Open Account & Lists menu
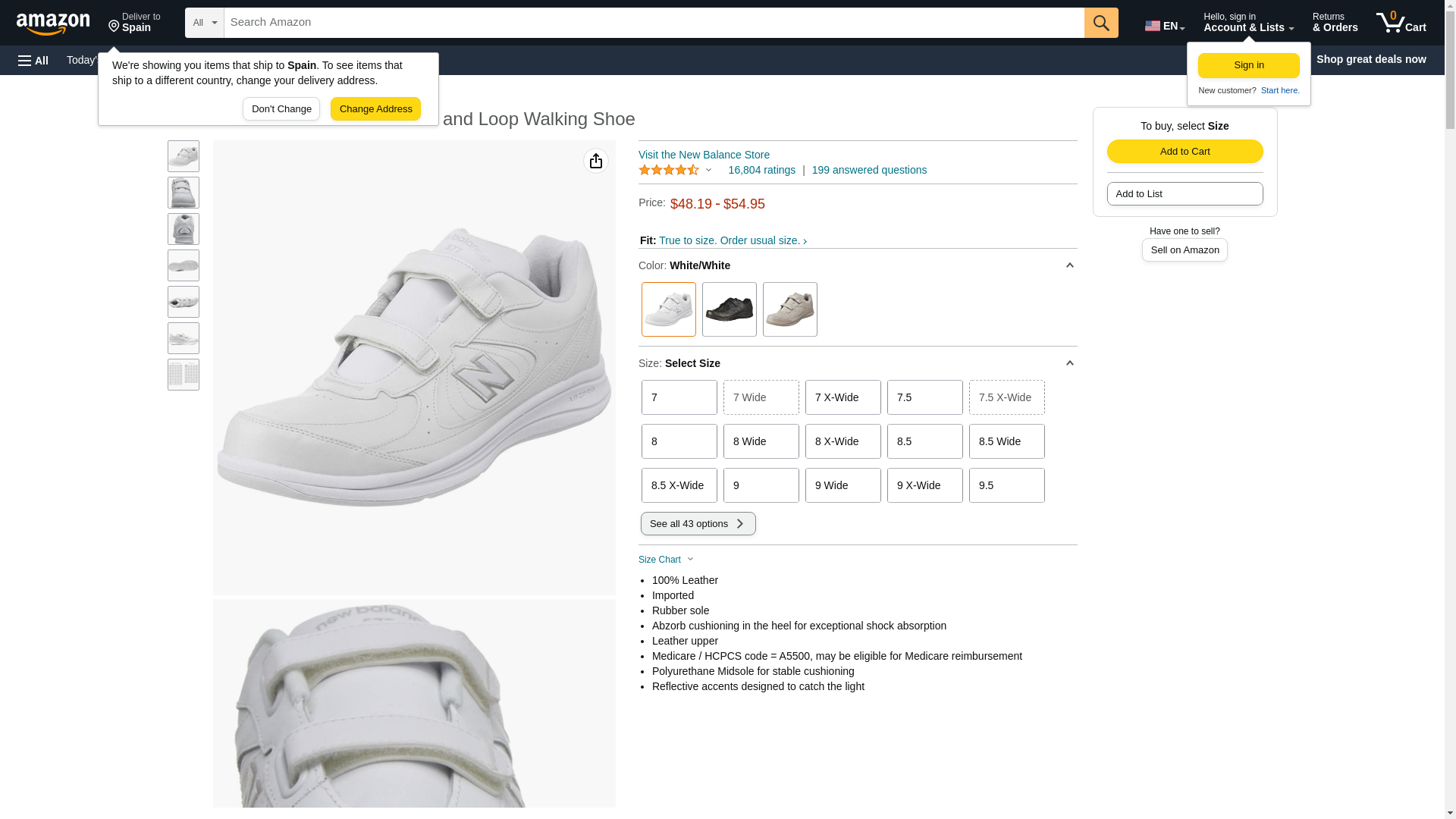This screenshot has width=1456, height=819. click(x=1248, y=23)
